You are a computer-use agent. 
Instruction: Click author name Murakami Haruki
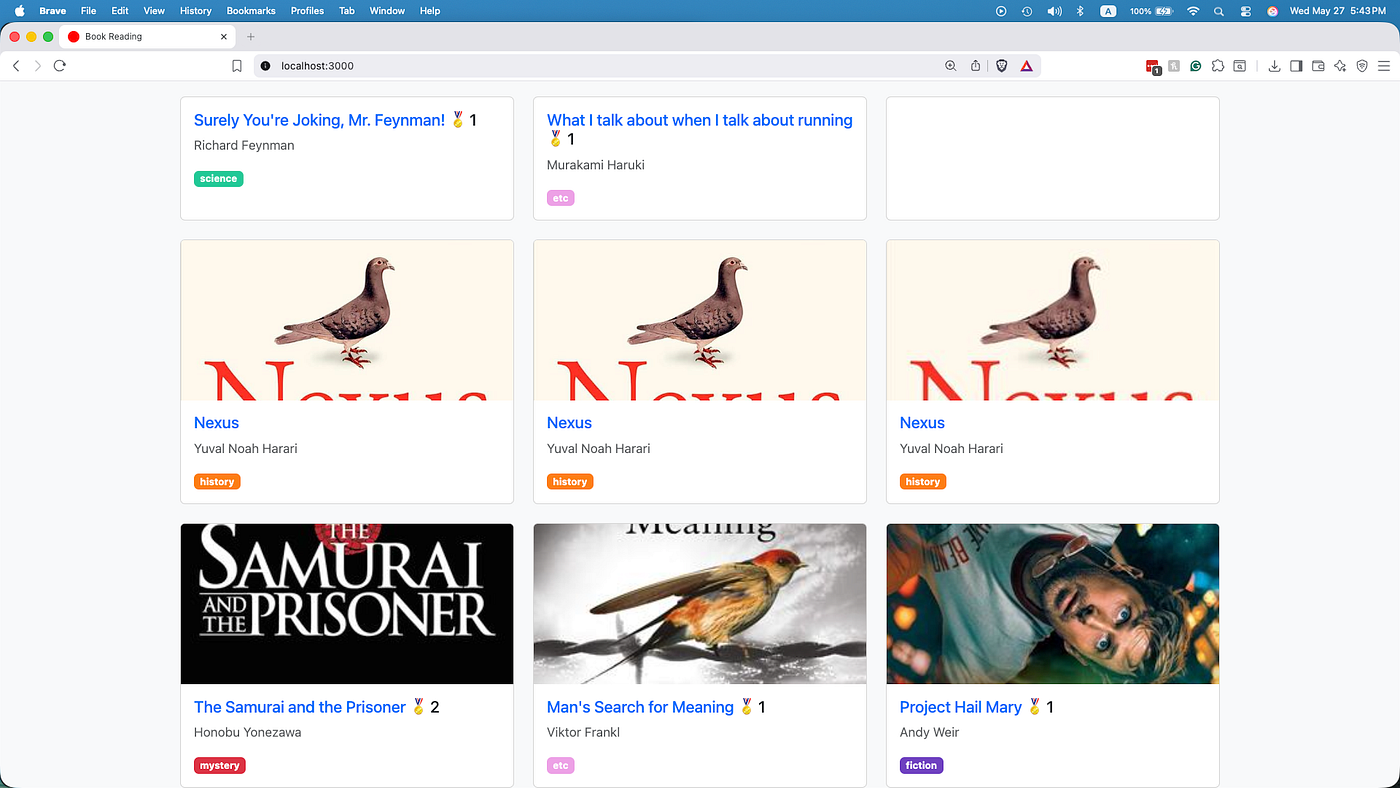(596, 165)
